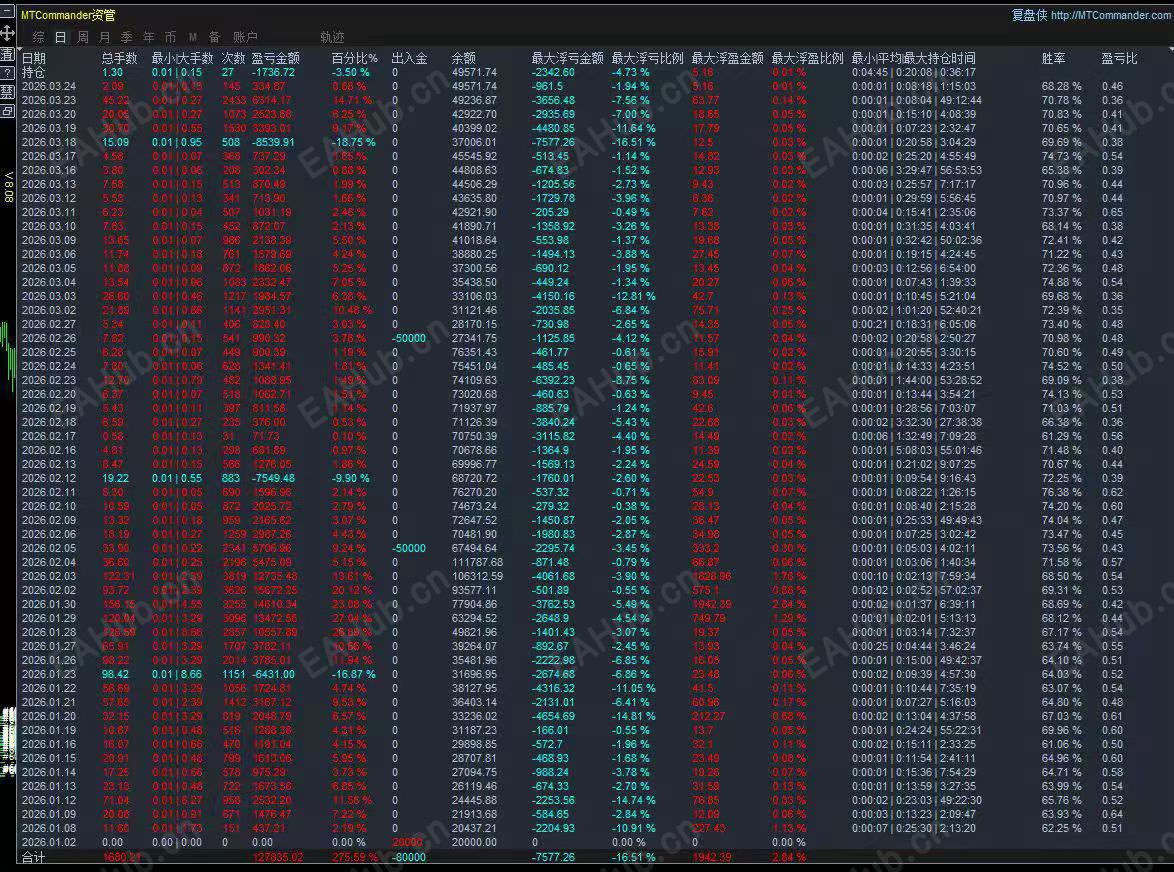Switch to the 综 summary tab
This screenshot has width=1174, height=872.
[x=38, y=37]
